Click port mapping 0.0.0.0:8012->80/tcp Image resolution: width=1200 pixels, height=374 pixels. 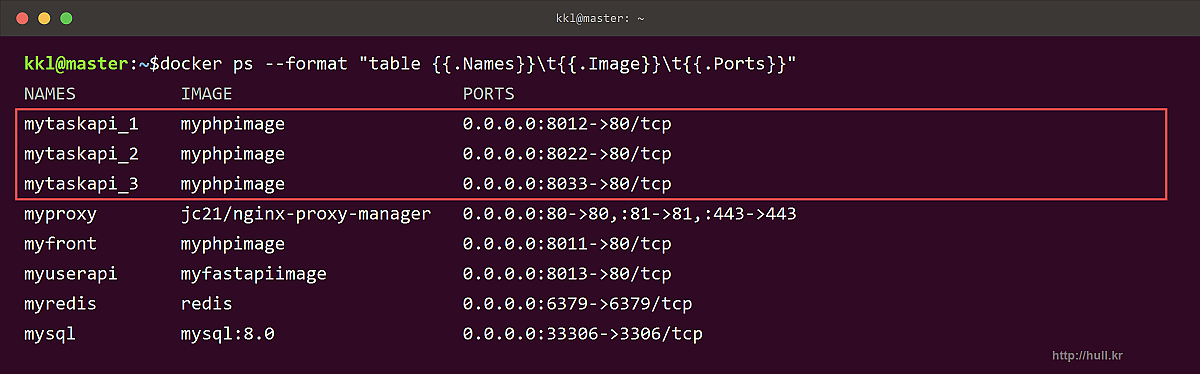coord(567,124)
